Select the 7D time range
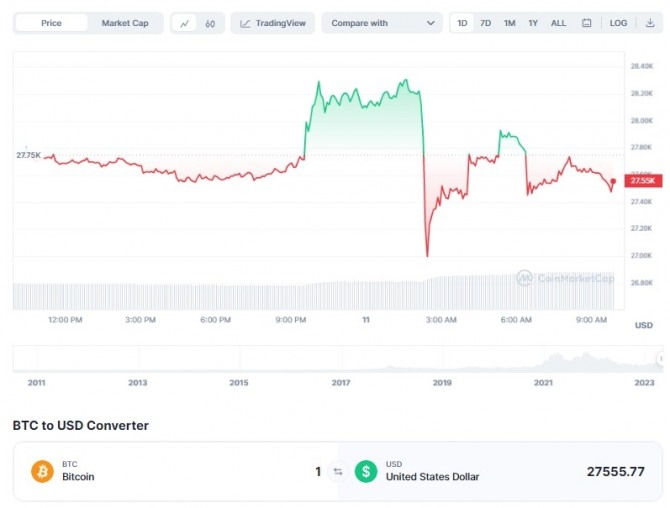This screenshot has height=508, width=670. pos(486,23)
